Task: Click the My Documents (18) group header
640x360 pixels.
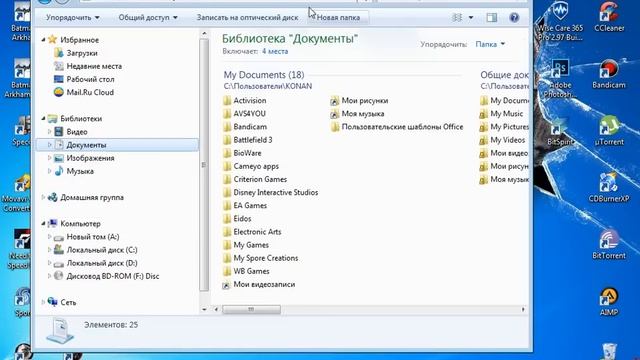Action: pyautogui.click(x=264, y=75)
